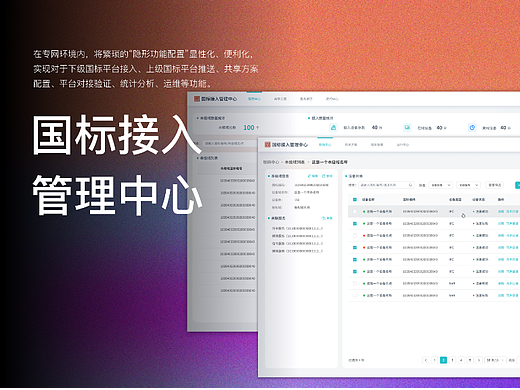
Task: Focus the device search input in front window
Action: coord(386,185)
